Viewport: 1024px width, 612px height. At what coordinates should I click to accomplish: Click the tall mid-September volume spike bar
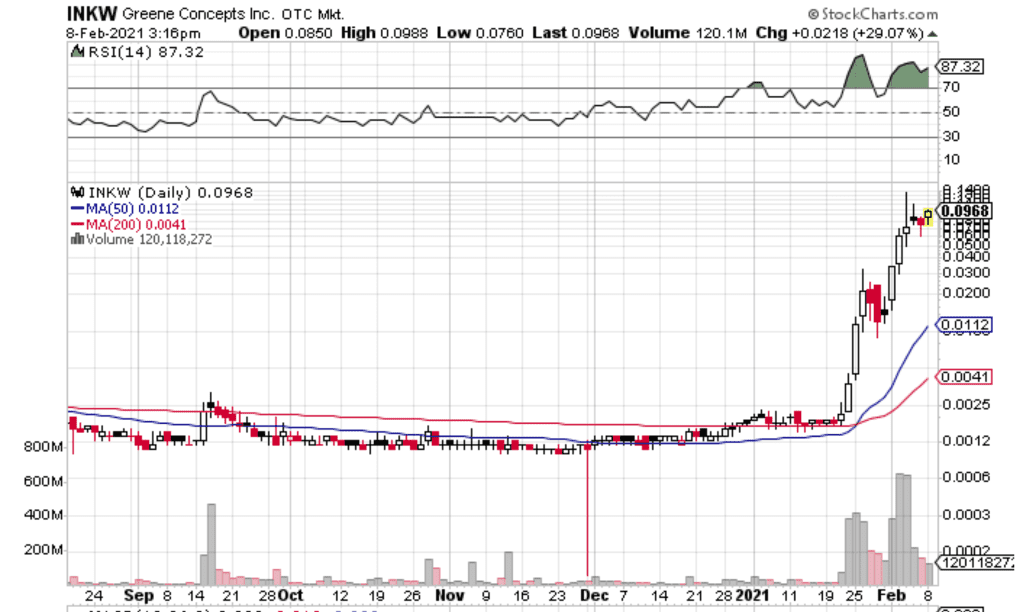(x=211, y=544)
